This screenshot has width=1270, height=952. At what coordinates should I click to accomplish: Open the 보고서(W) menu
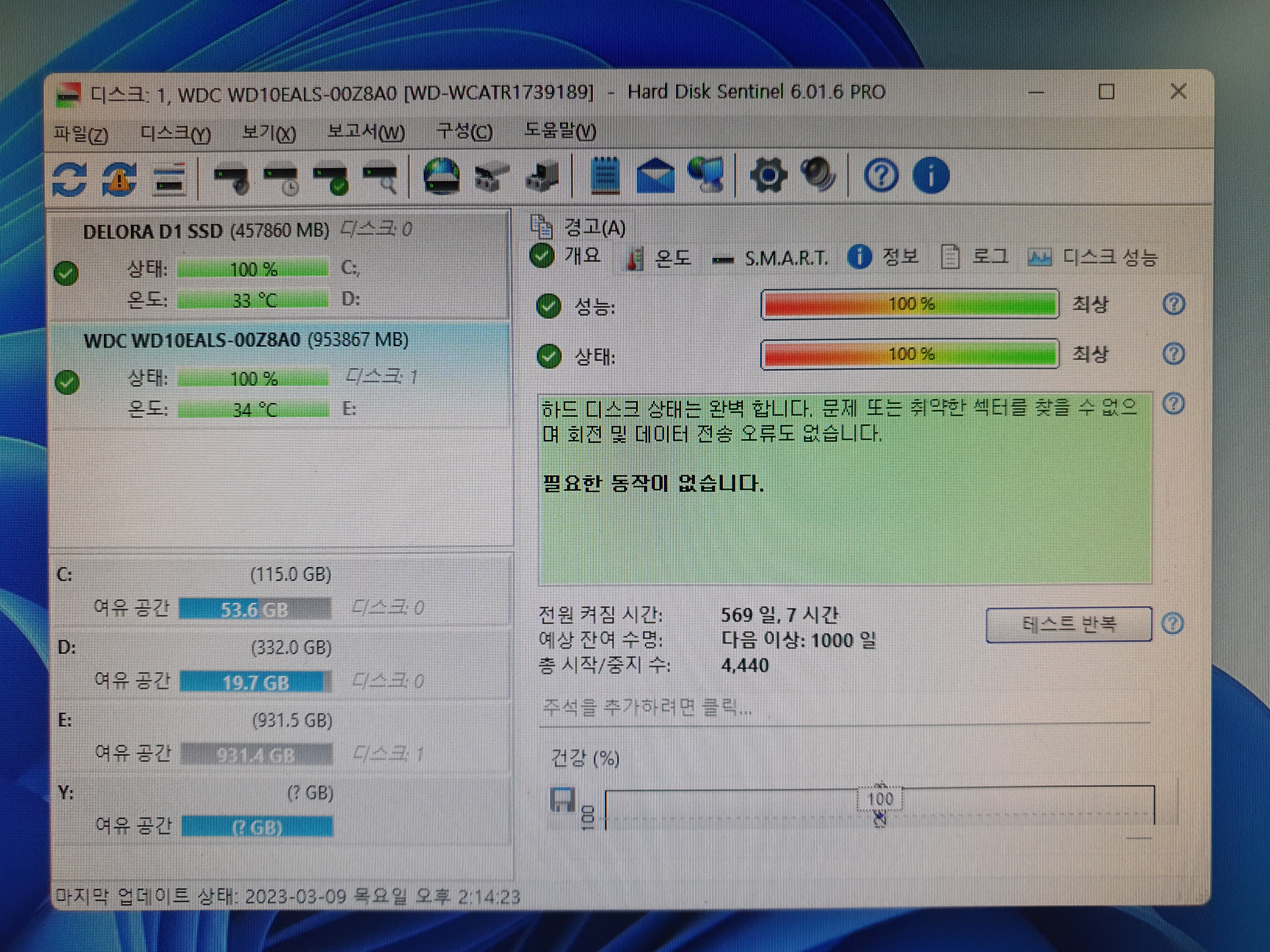(x=366, y=133)
